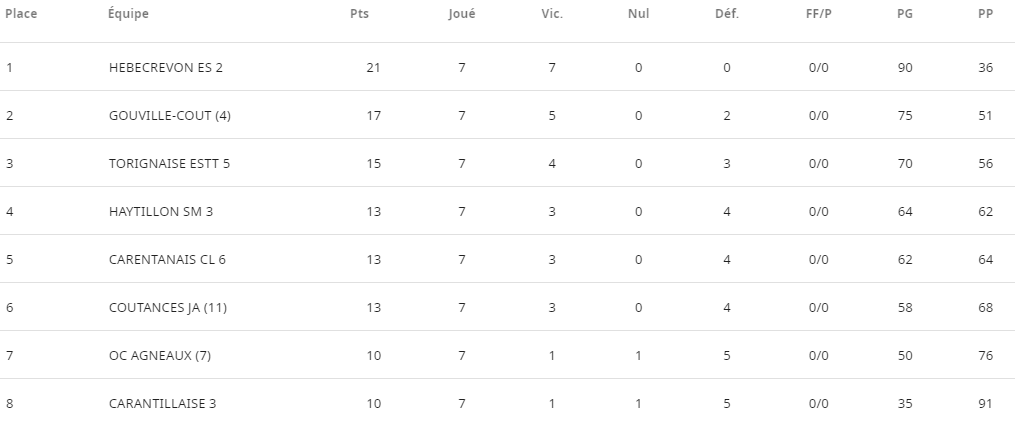Select the Joué column header
1015x425 pixels.
pyautogui.click(x=462, y=14)
